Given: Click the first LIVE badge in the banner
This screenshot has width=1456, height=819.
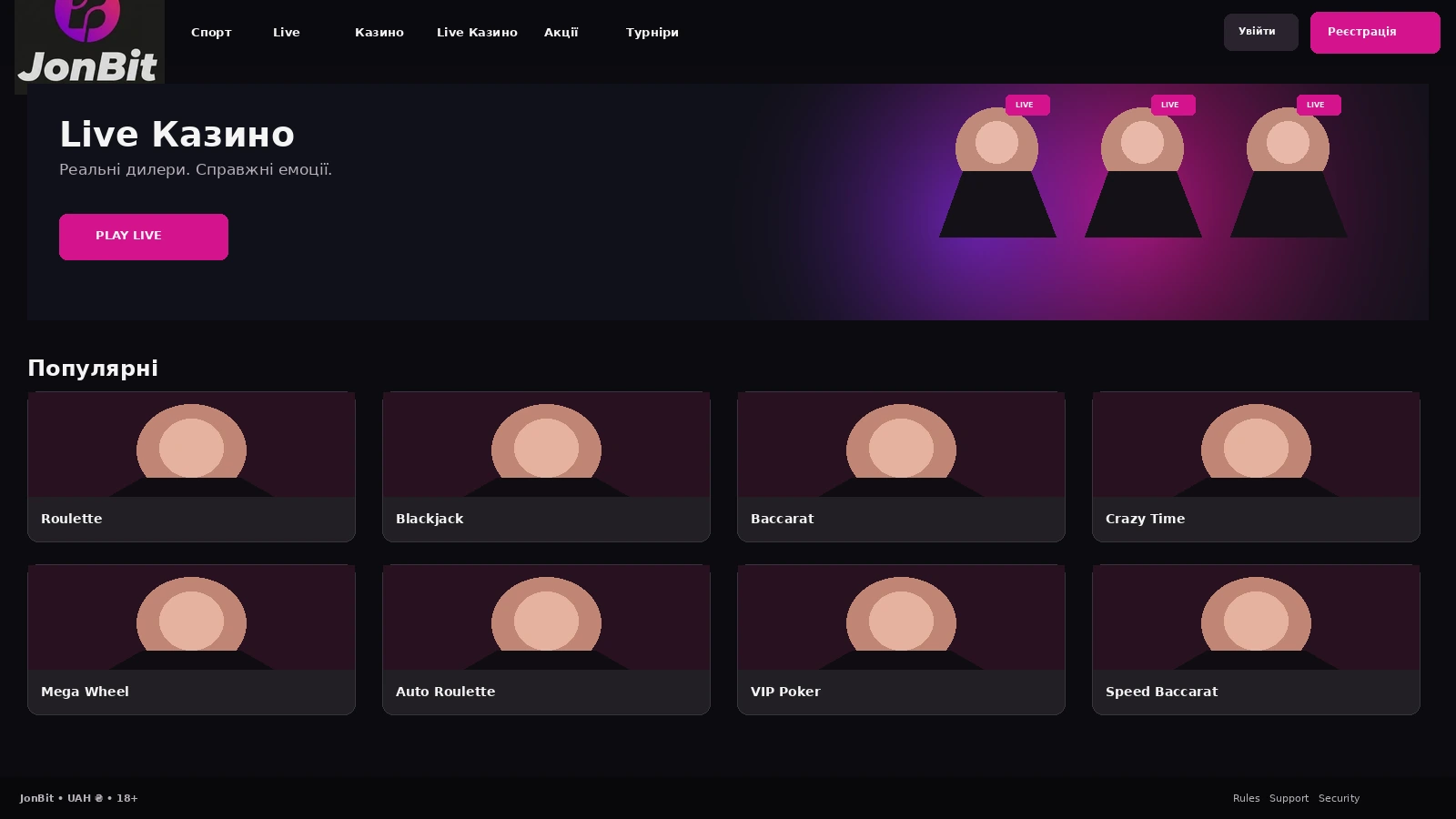Looking at the screenshot, I should [1027, 105].
